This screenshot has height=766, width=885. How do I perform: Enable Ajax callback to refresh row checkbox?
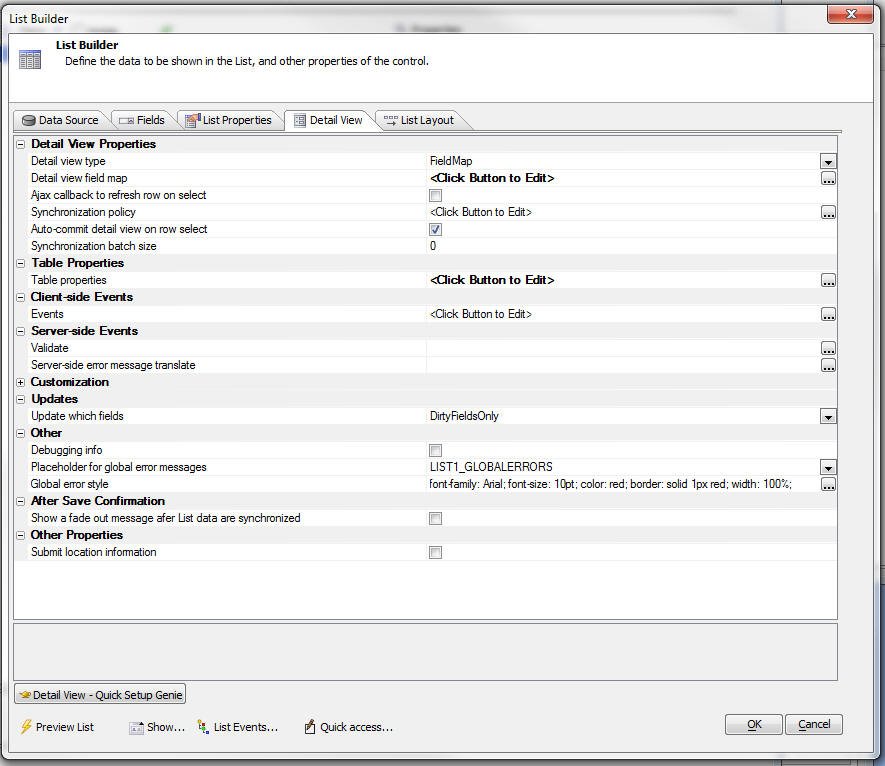coord(435,196)
